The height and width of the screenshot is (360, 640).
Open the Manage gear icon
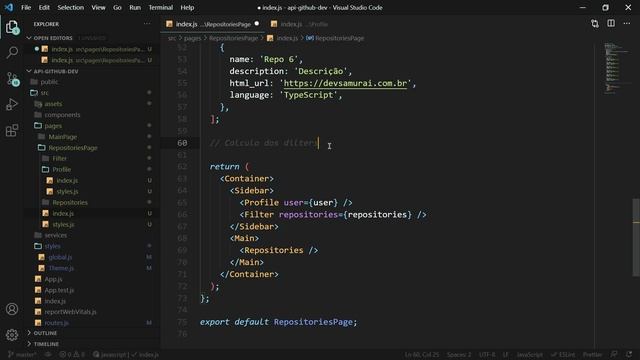coord(12,335)
